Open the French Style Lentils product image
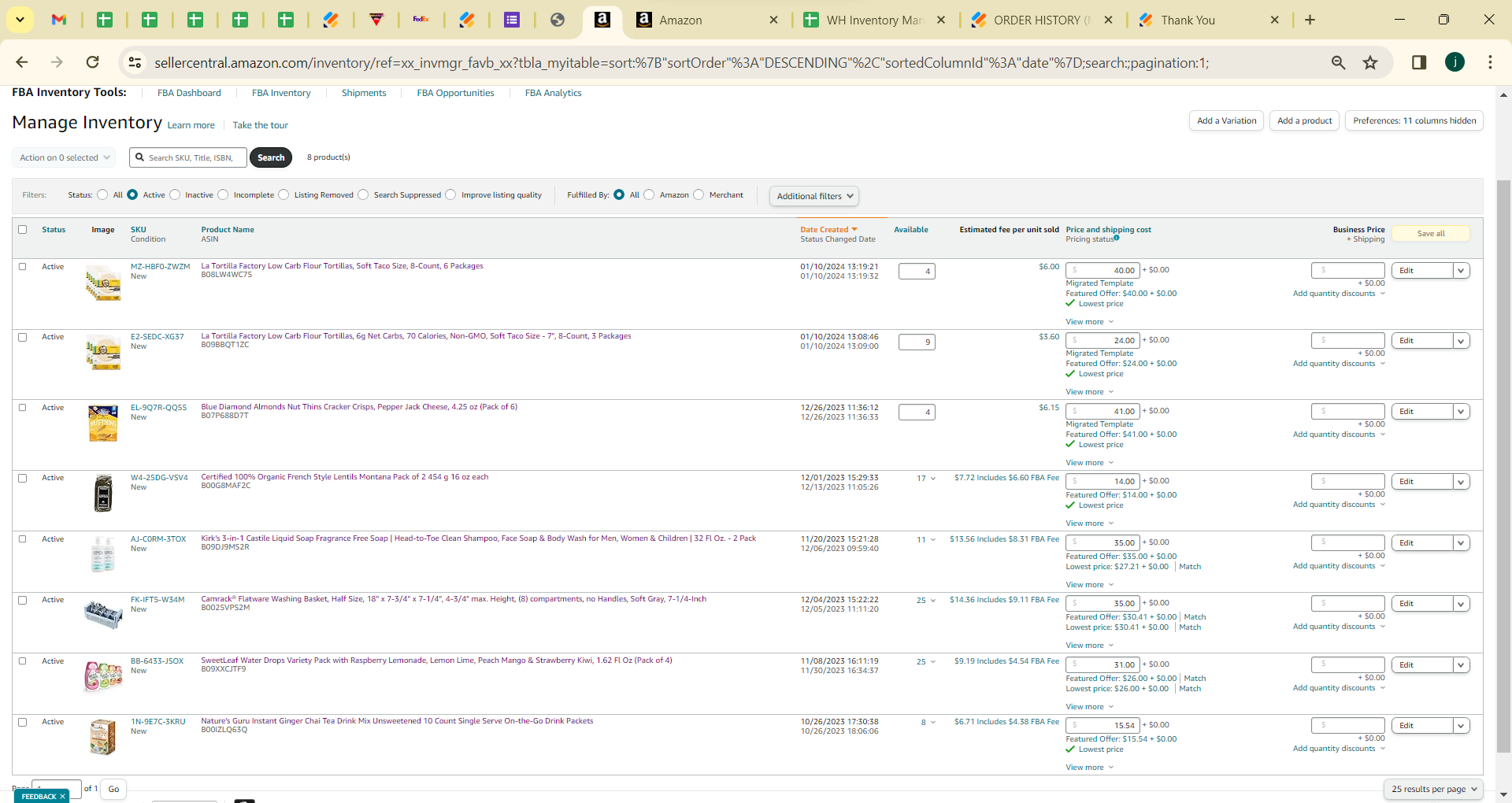Image resolution: width=1512 pixels, height=803 pixels. (103, 494)
